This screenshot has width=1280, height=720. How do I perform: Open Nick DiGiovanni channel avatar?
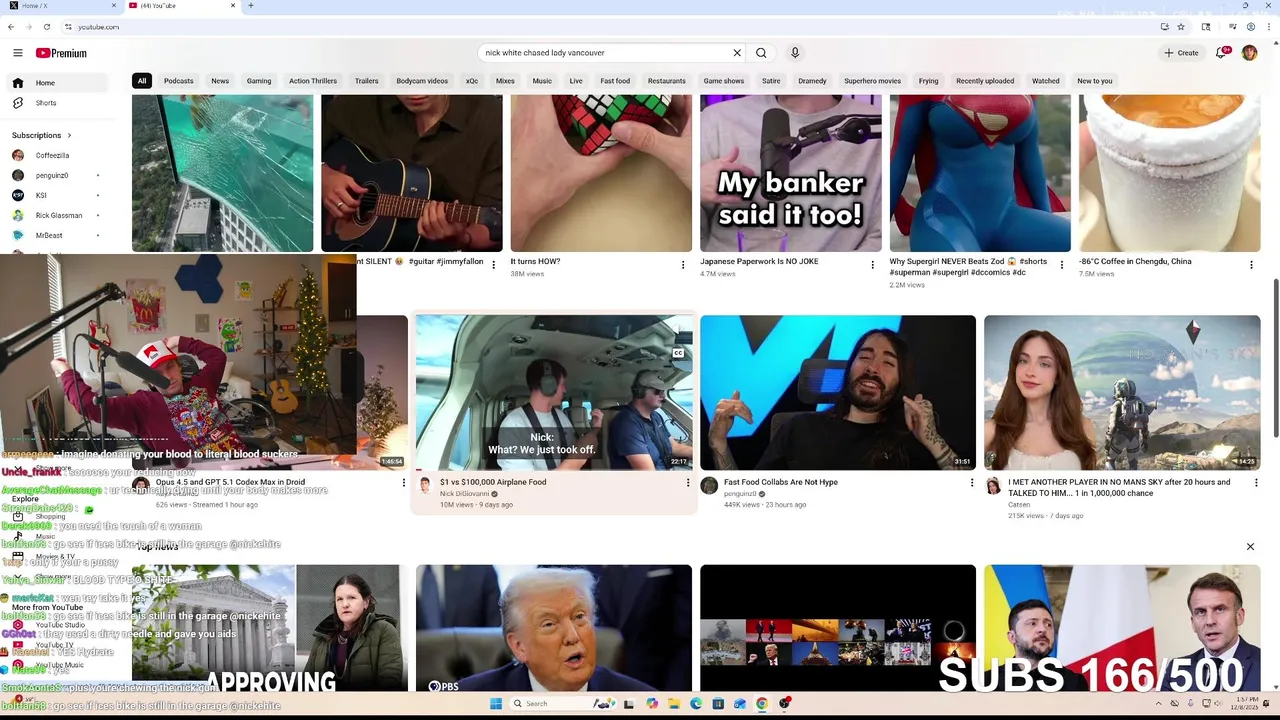point(425,486)
